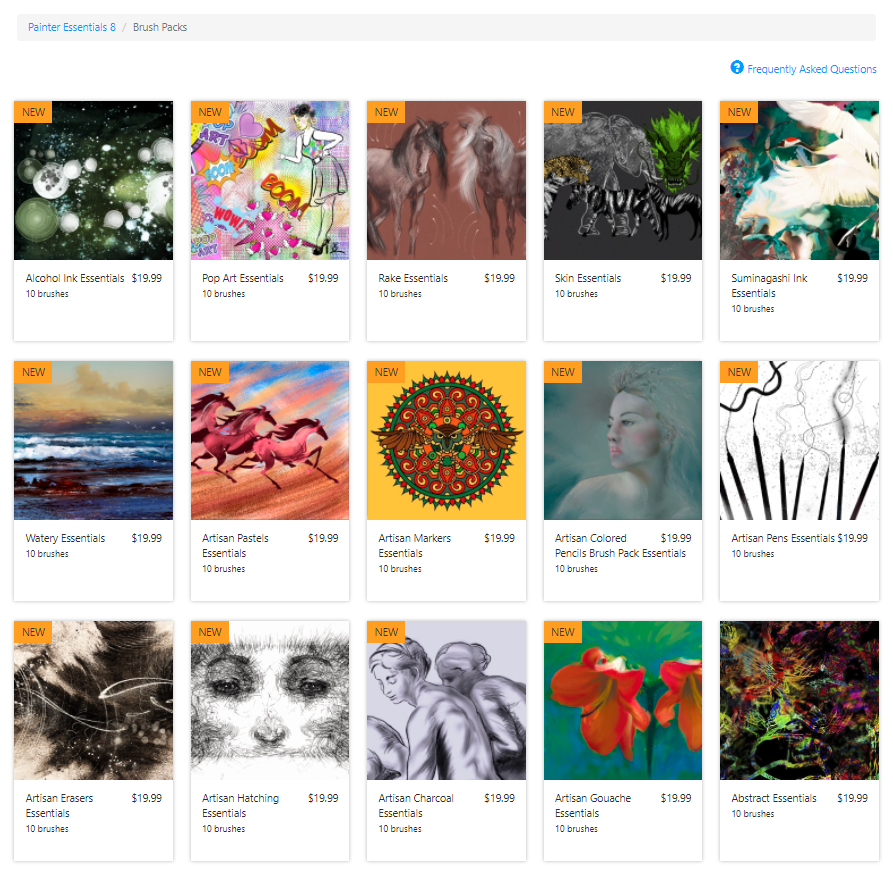Click the Artisan Charcoal Essentials title

pos(416,806)
